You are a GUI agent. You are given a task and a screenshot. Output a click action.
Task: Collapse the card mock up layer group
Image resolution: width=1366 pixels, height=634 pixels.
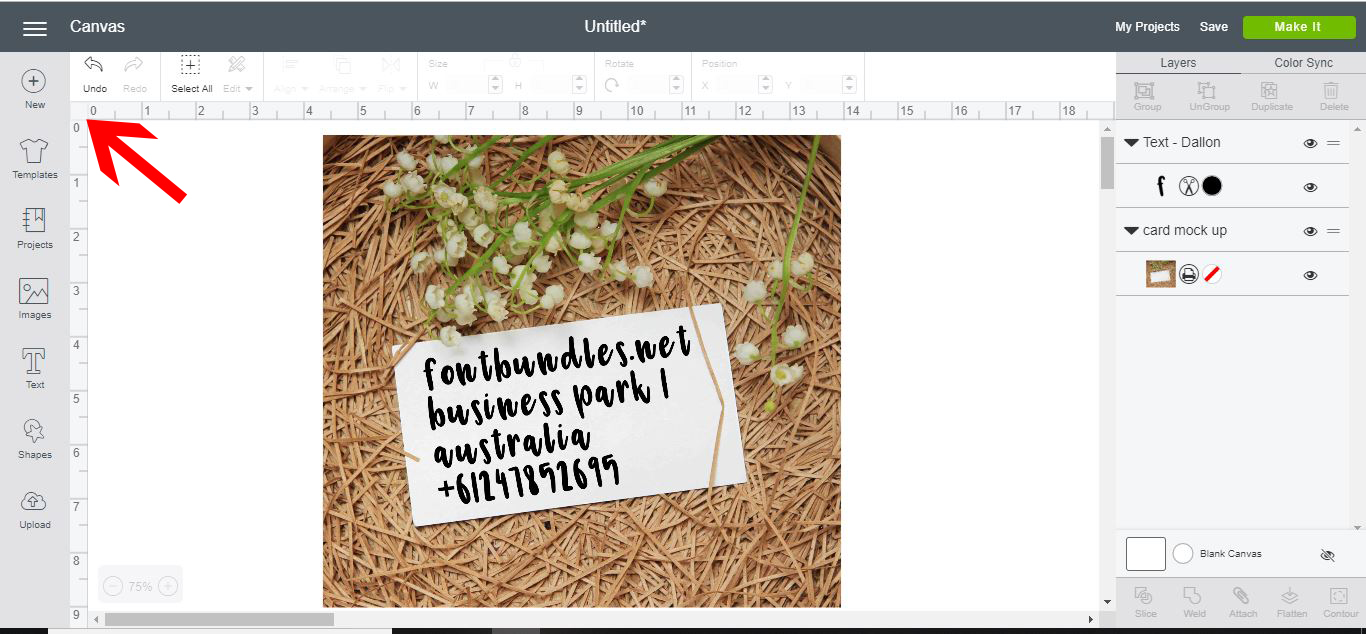pos(1131,231)
